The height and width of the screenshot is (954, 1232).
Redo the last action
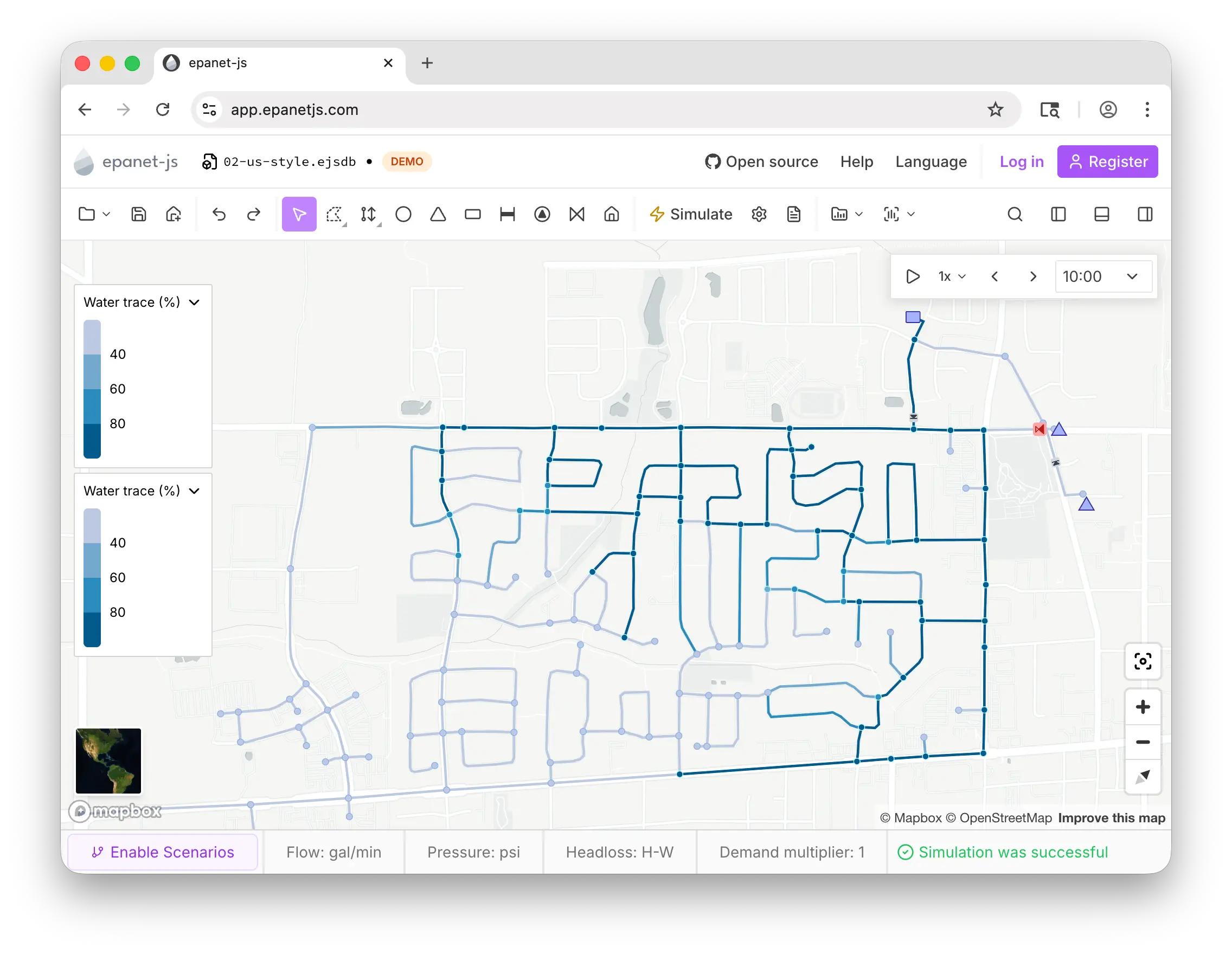point(254,214)
